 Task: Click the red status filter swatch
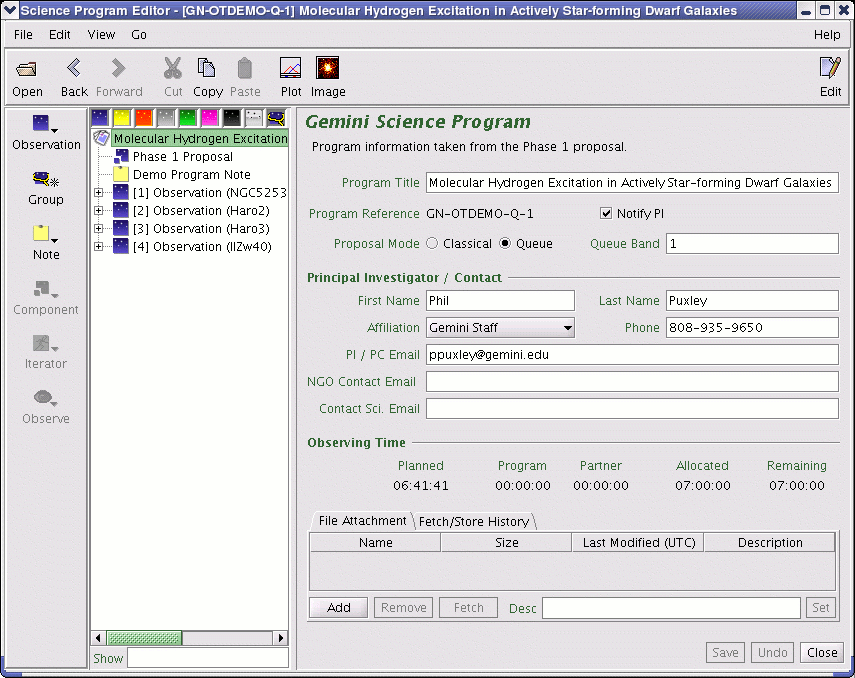pyautogui.click(x=144, y=117)
